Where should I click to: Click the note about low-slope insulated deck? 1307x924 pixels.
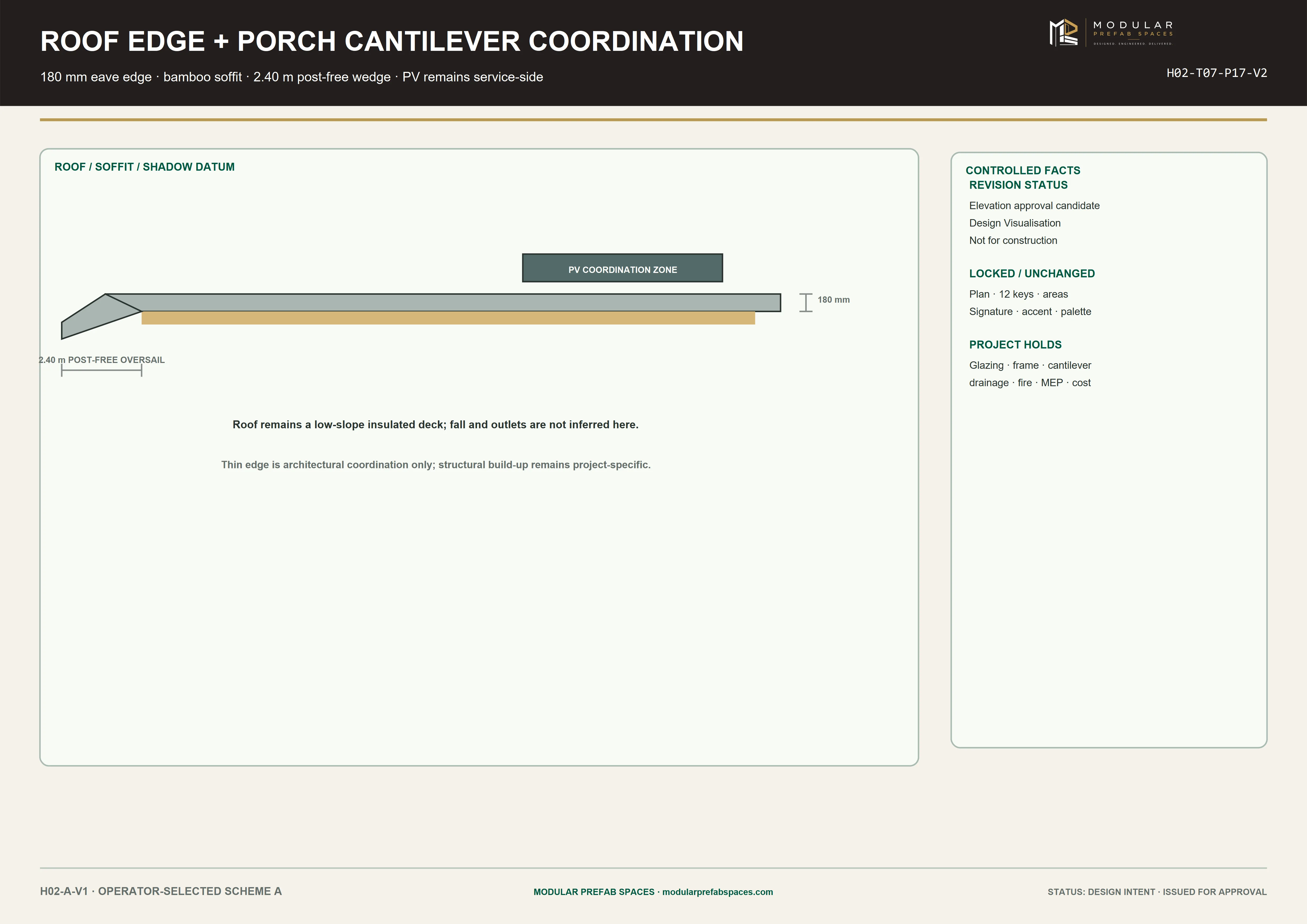coord(435,424)
